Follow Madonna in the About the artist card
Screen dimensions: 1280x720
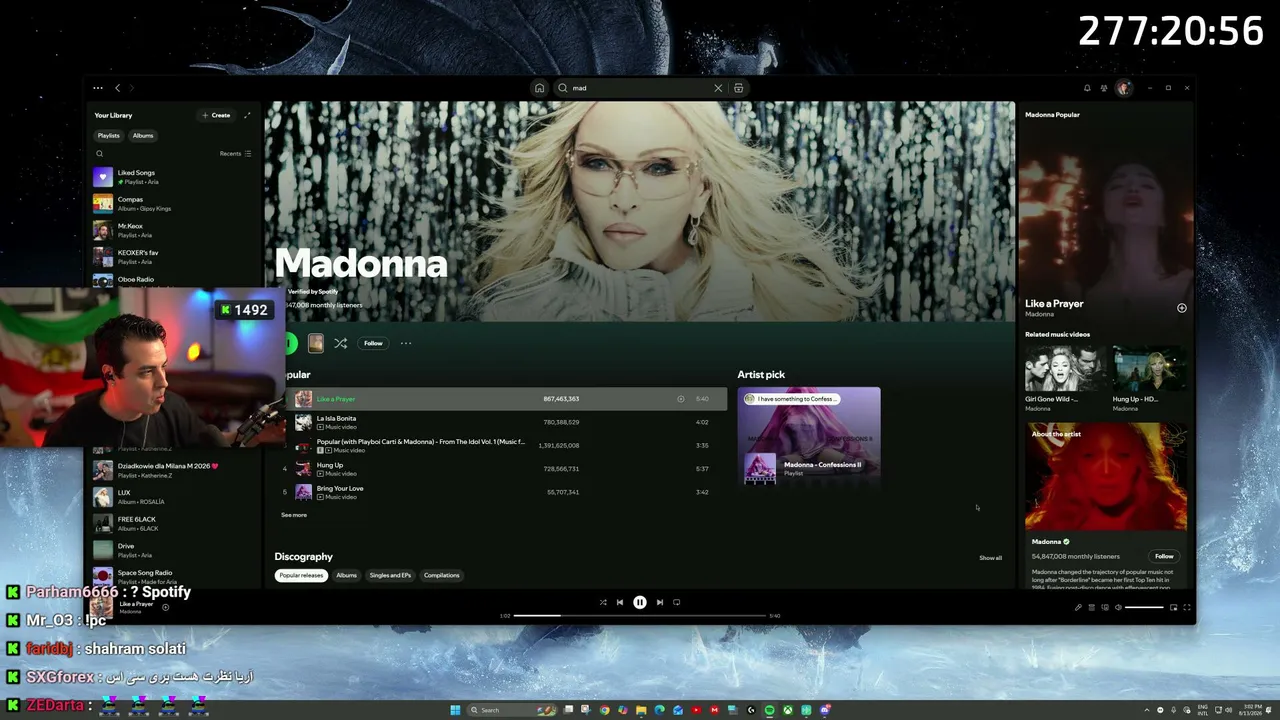1164,556
